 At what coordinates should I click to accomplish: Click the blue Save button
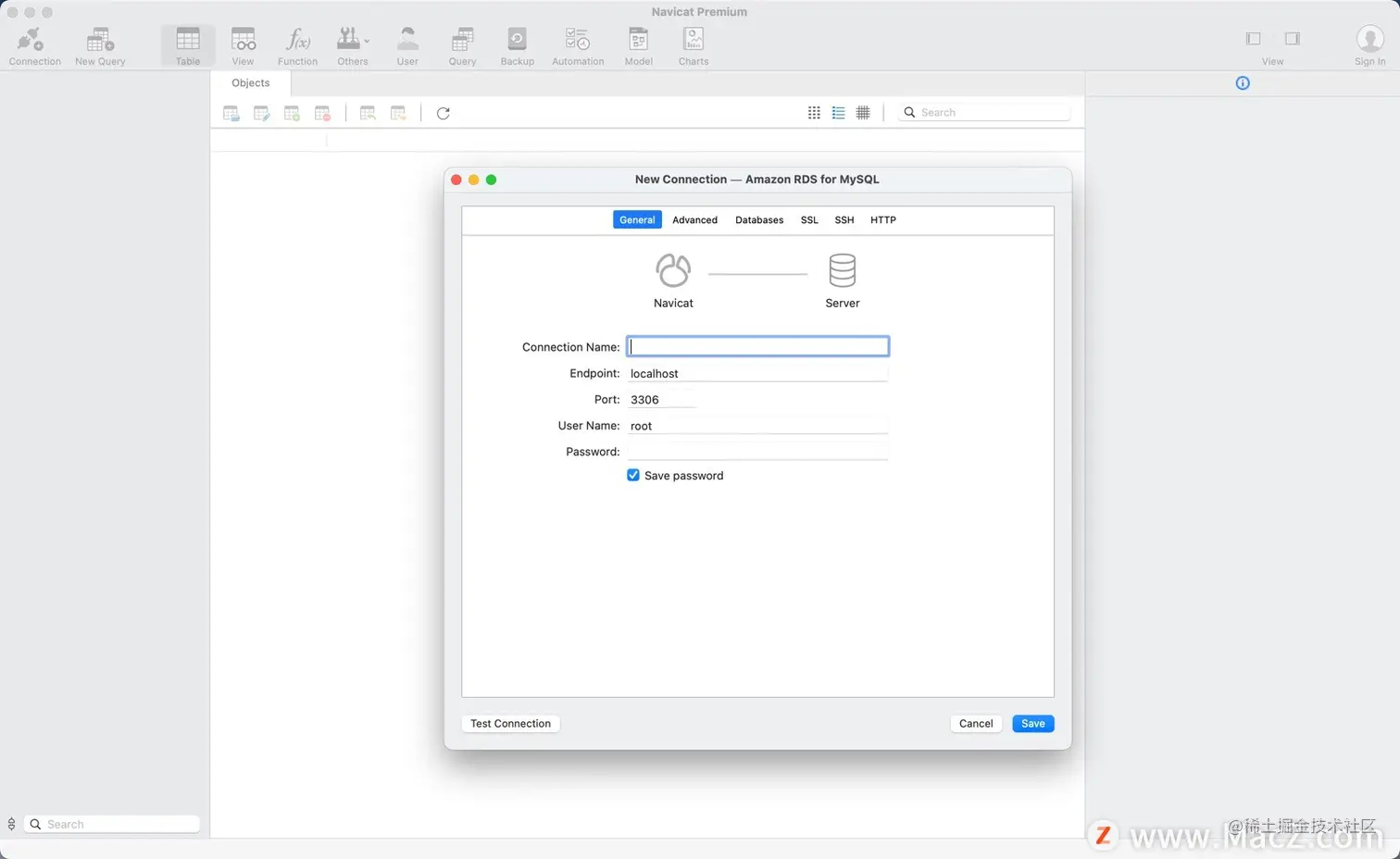pyautogui.click(x=1033, y=724)
